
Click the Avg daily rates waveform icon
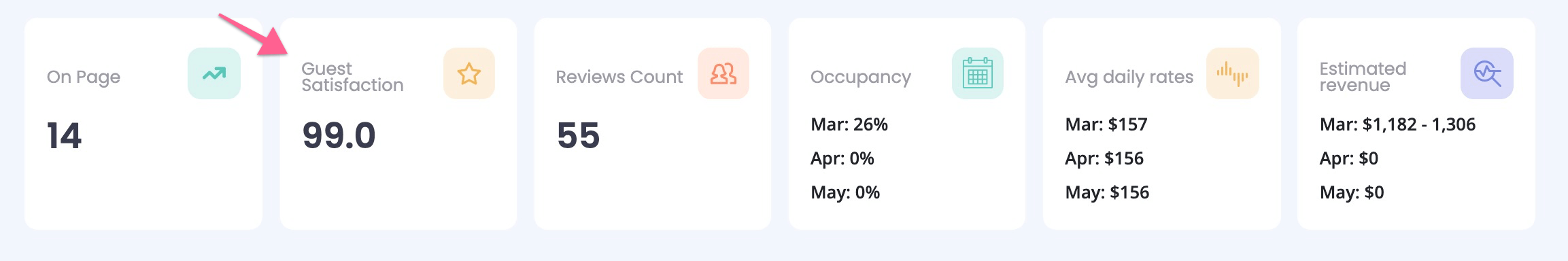[x=1233, y=73]
